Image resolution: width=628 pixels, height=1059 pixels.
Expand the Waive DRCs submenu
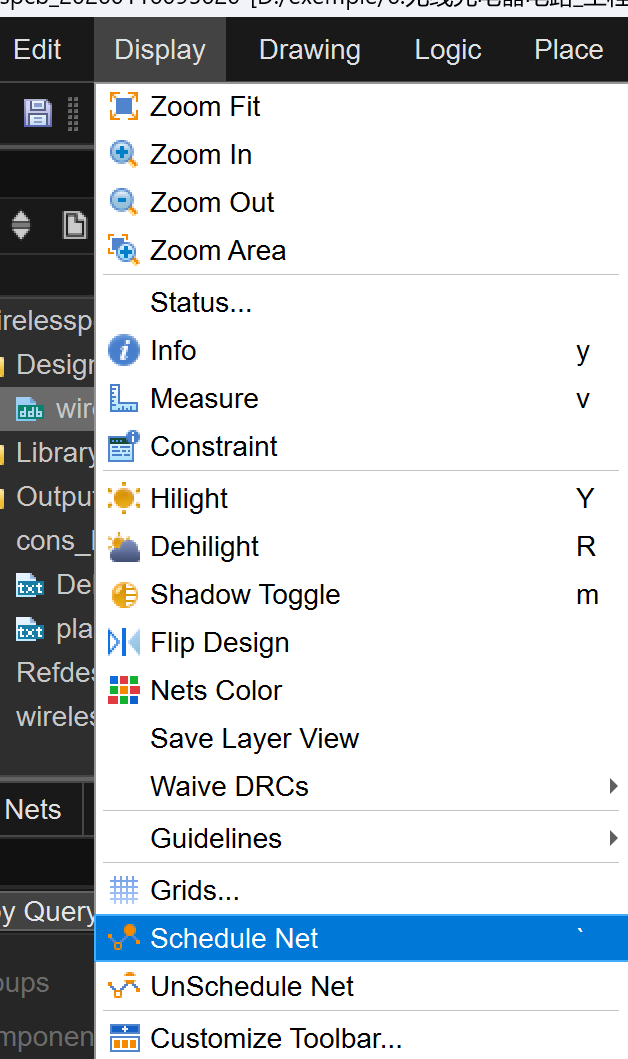click(x=612, y=786)
